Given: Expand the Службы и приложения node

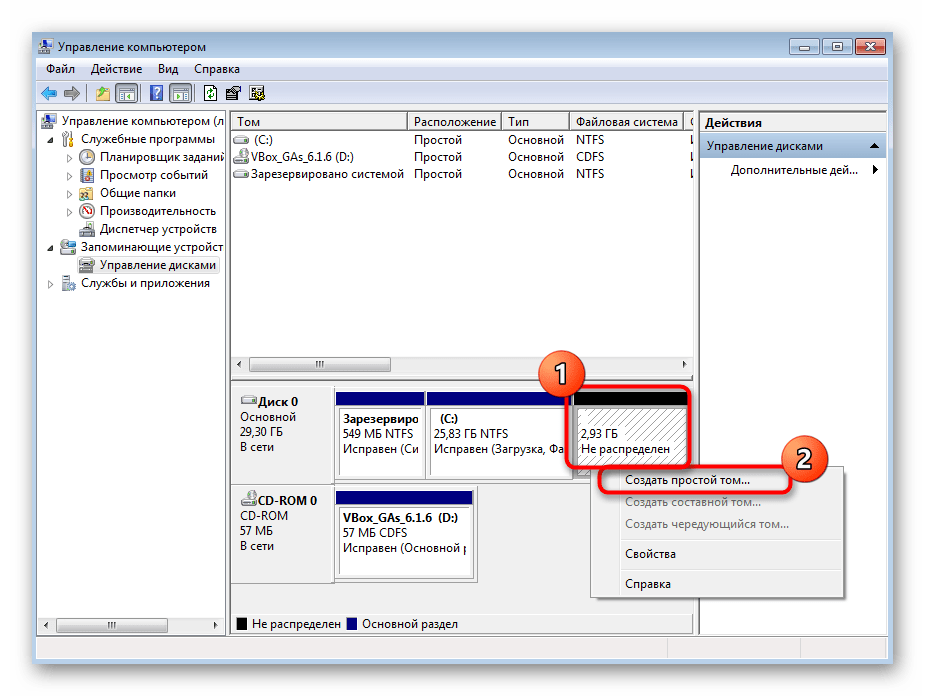Looking at the screenshot, I should tap(50, 284).
